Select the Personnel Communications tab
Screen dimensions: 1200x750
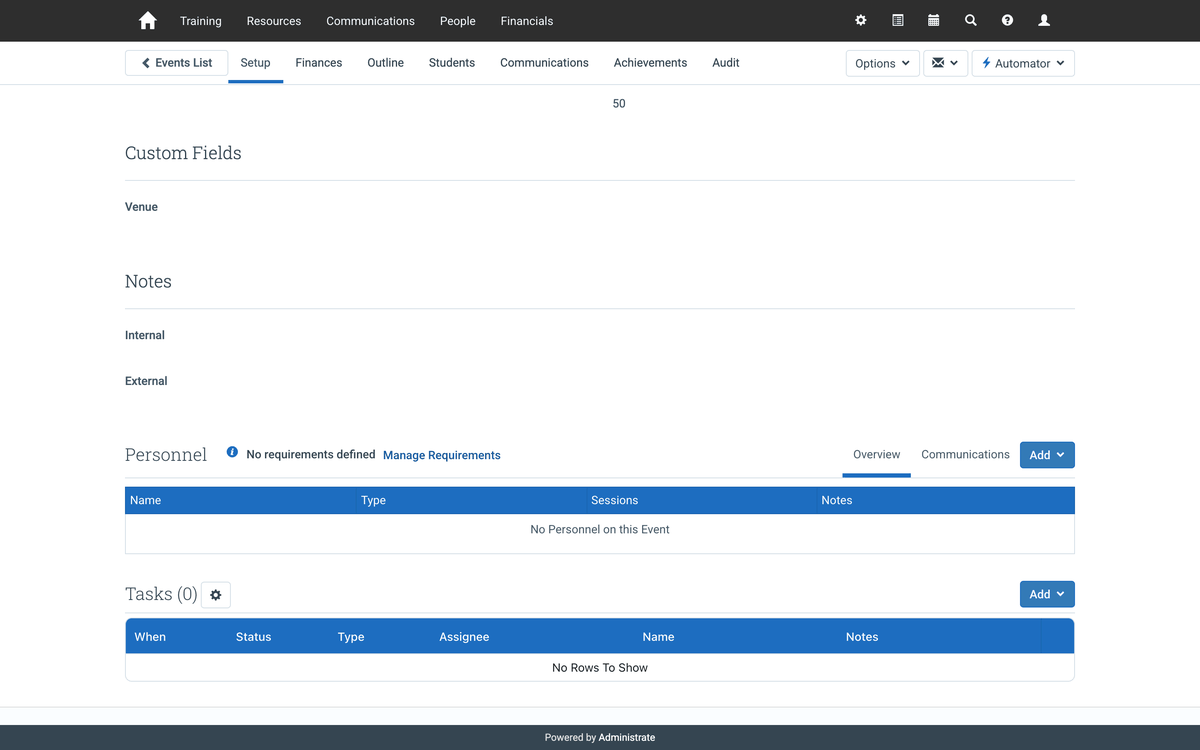pos(965,455)
